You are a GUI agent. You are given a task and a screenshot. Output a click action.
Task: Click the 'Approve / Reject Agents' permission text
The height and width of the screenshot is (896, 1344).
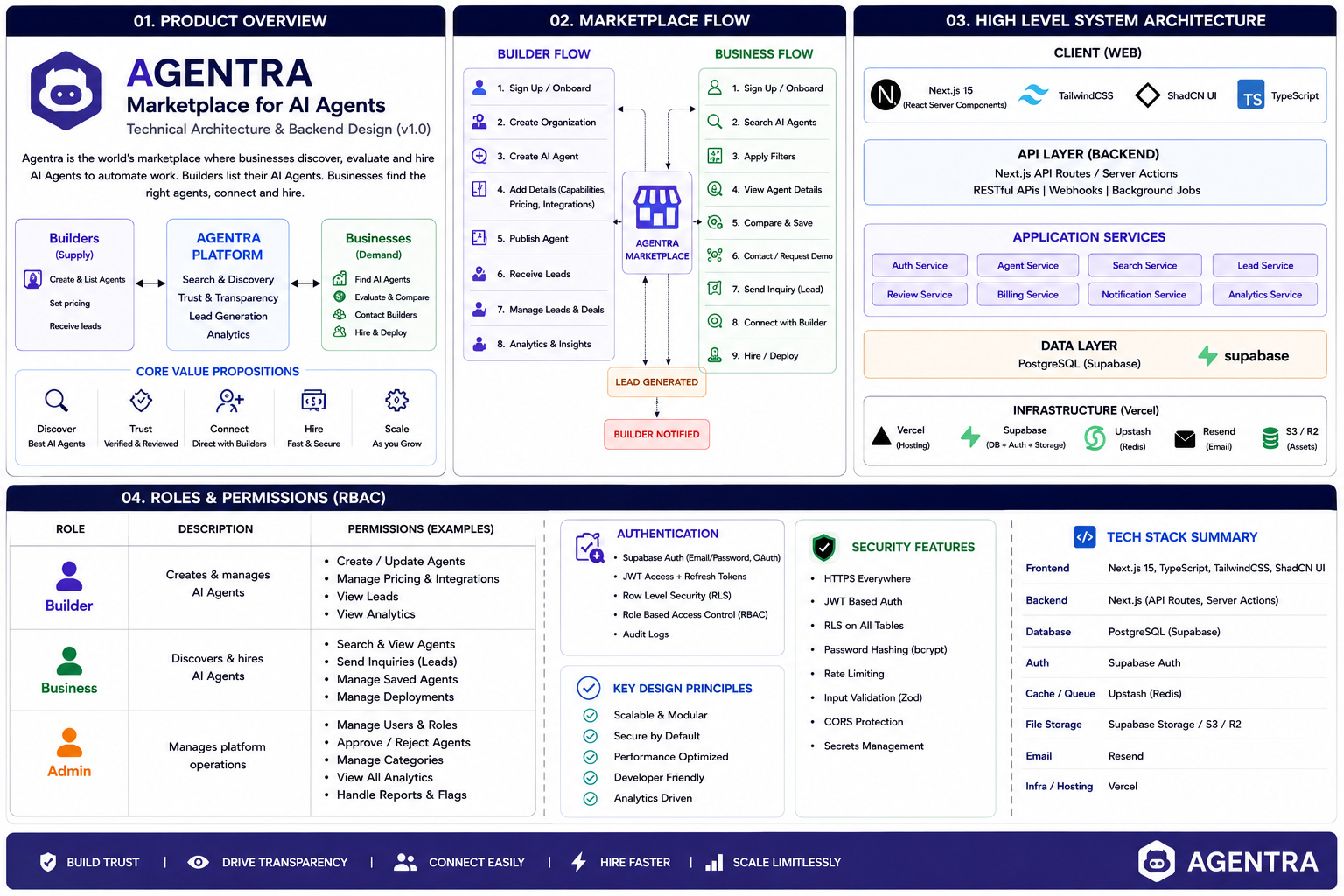pyautogui.click(x=403, y=742)
